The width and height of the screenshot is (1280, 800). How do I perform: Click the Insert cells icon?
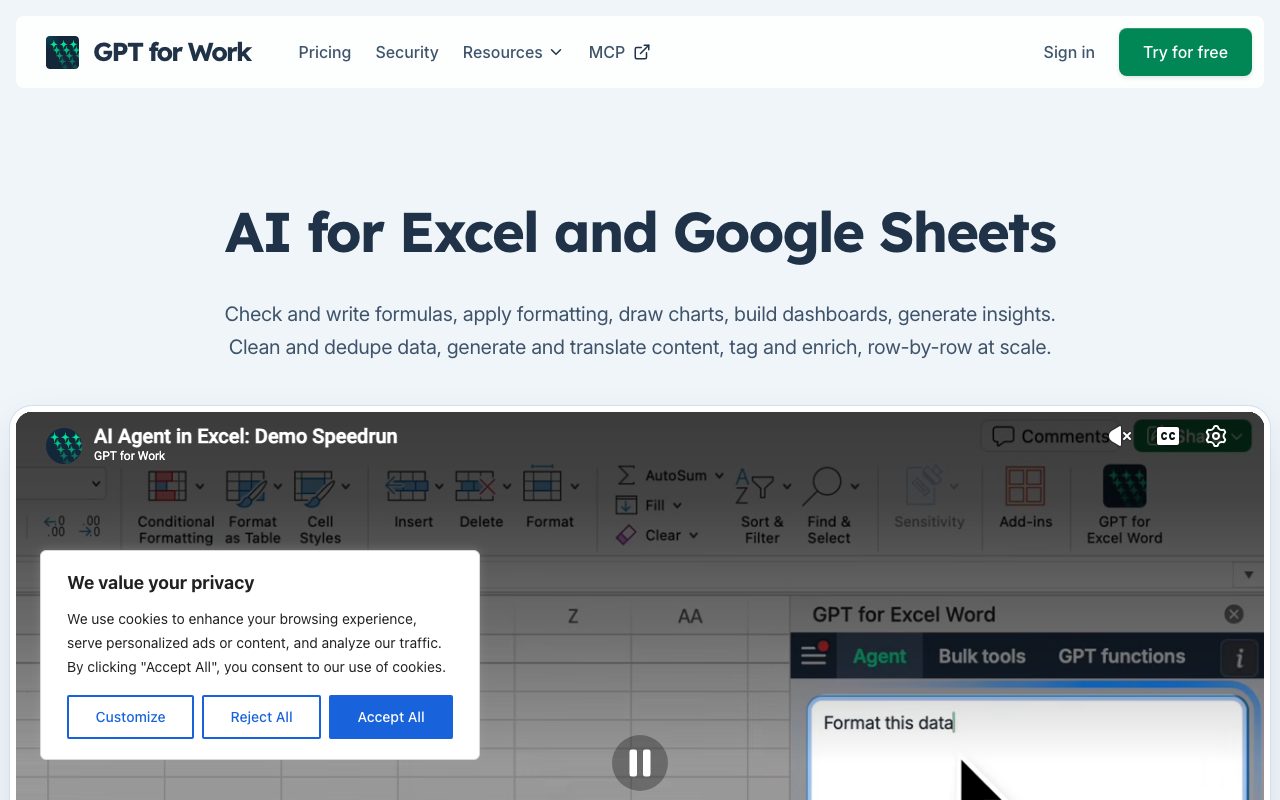click(x=406, y=487)
